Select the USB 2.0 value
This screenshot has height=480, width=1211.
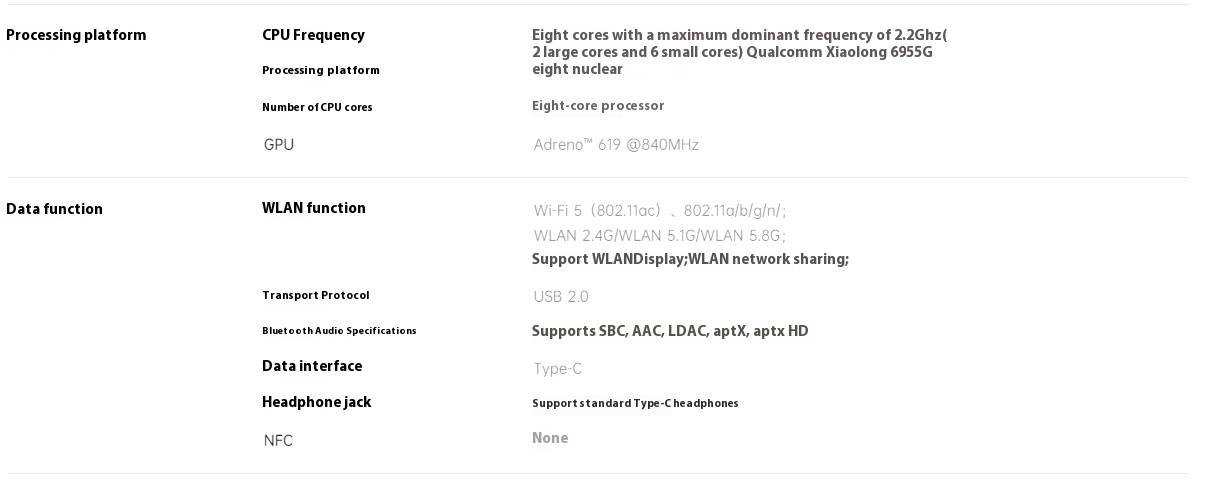click(x=561, y=296)
